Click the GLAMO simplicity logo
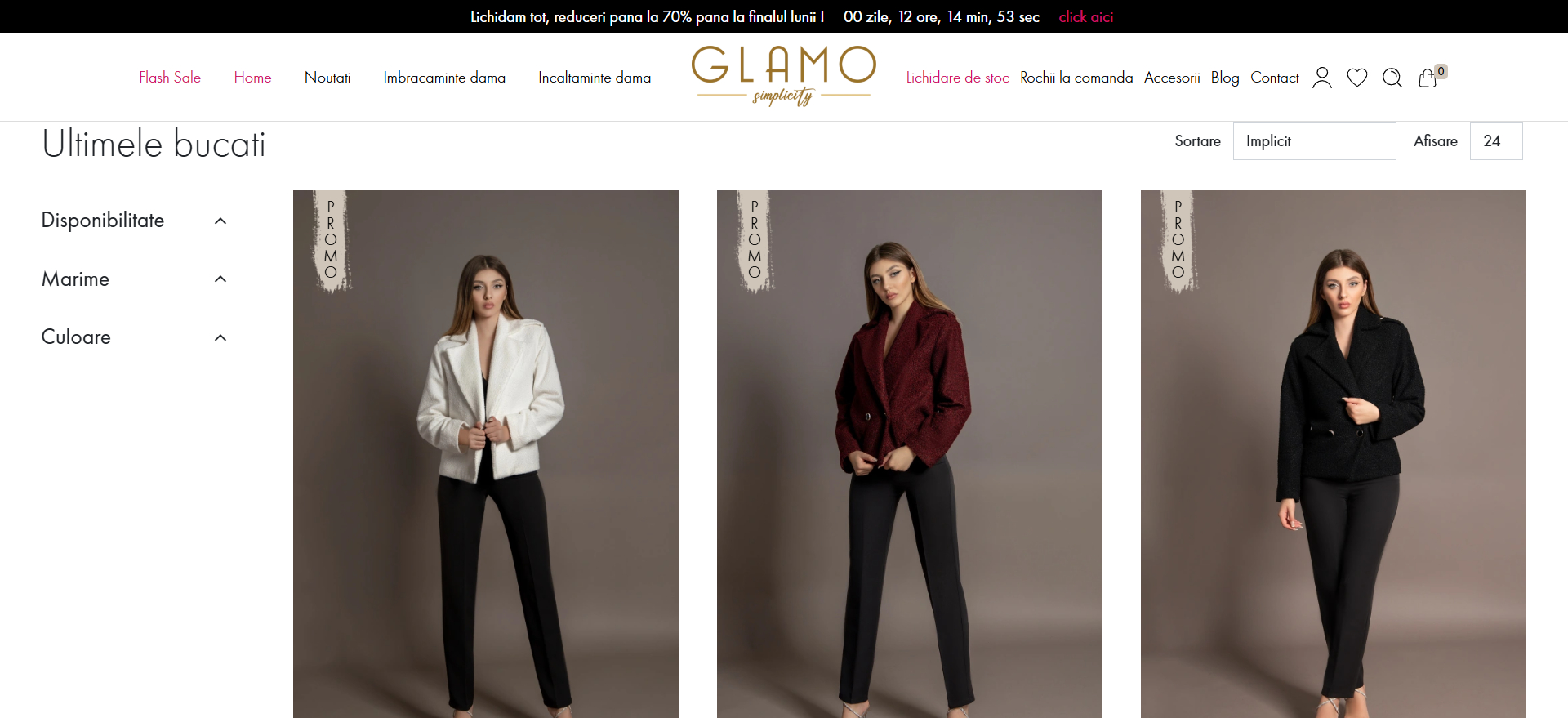Viewport: 1568px width, 718px height. point(783,75)
